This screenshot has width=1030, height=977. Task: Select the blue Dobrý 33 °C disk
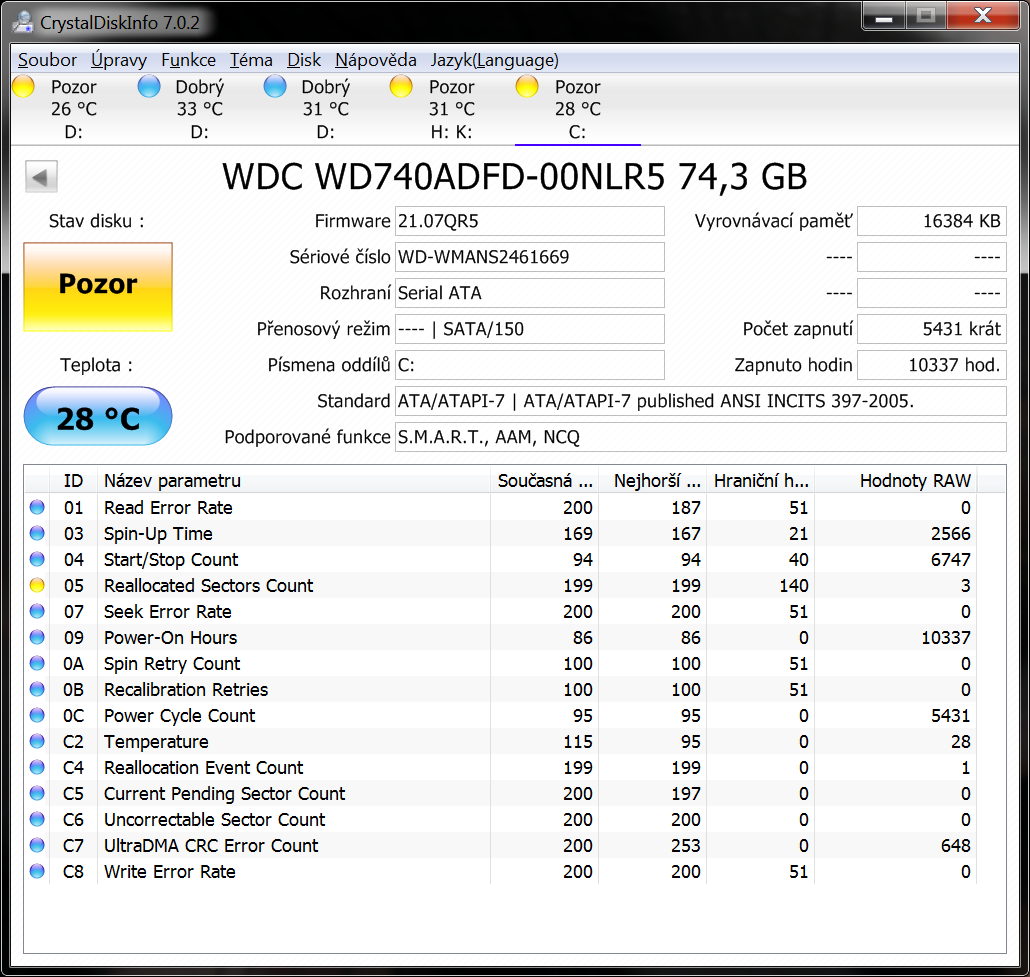[186, 109]
